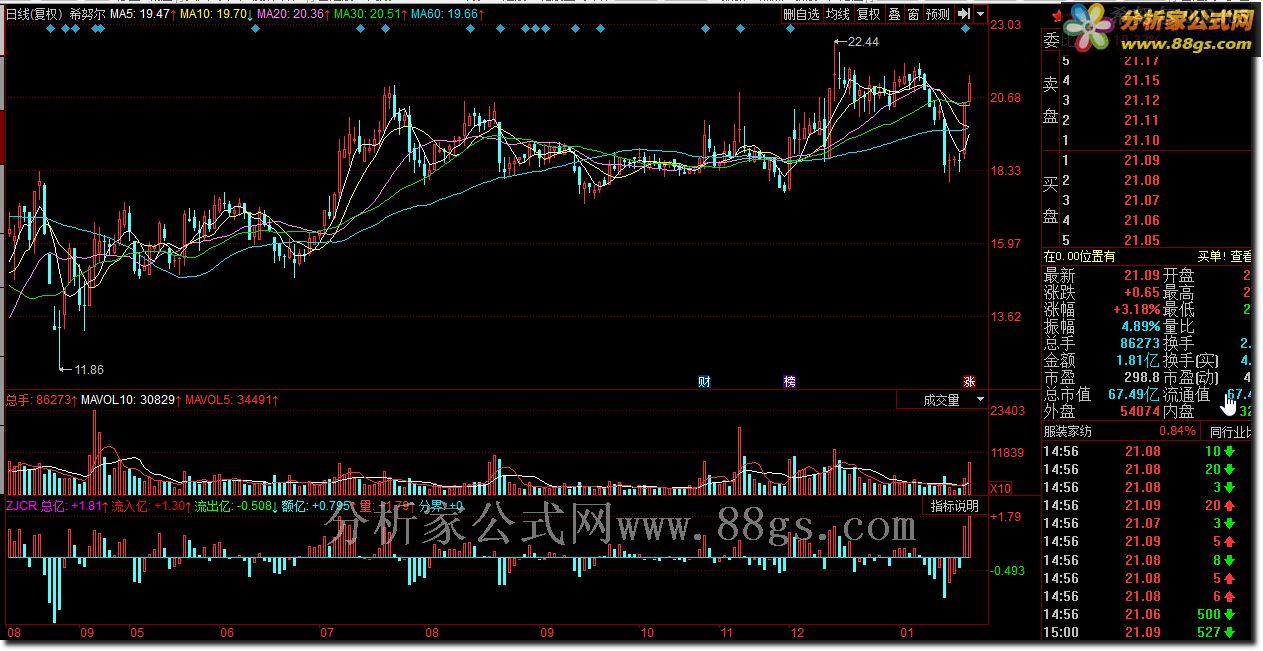This screenshot has height=651, width=1263.
Task: Click sell level 5 price 21.17
Action: [1141, 60]
